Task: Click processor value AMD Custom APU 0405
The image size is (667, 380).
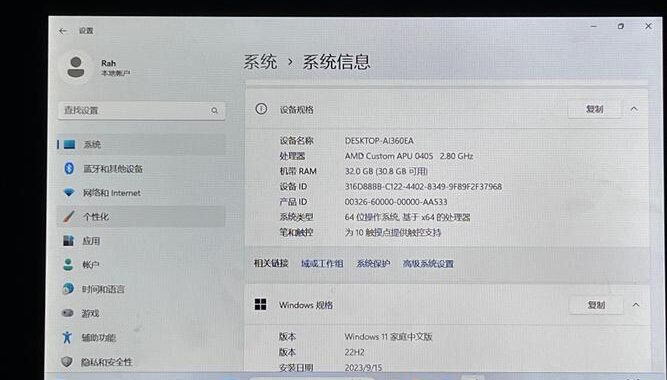Action: coord(389,156)
